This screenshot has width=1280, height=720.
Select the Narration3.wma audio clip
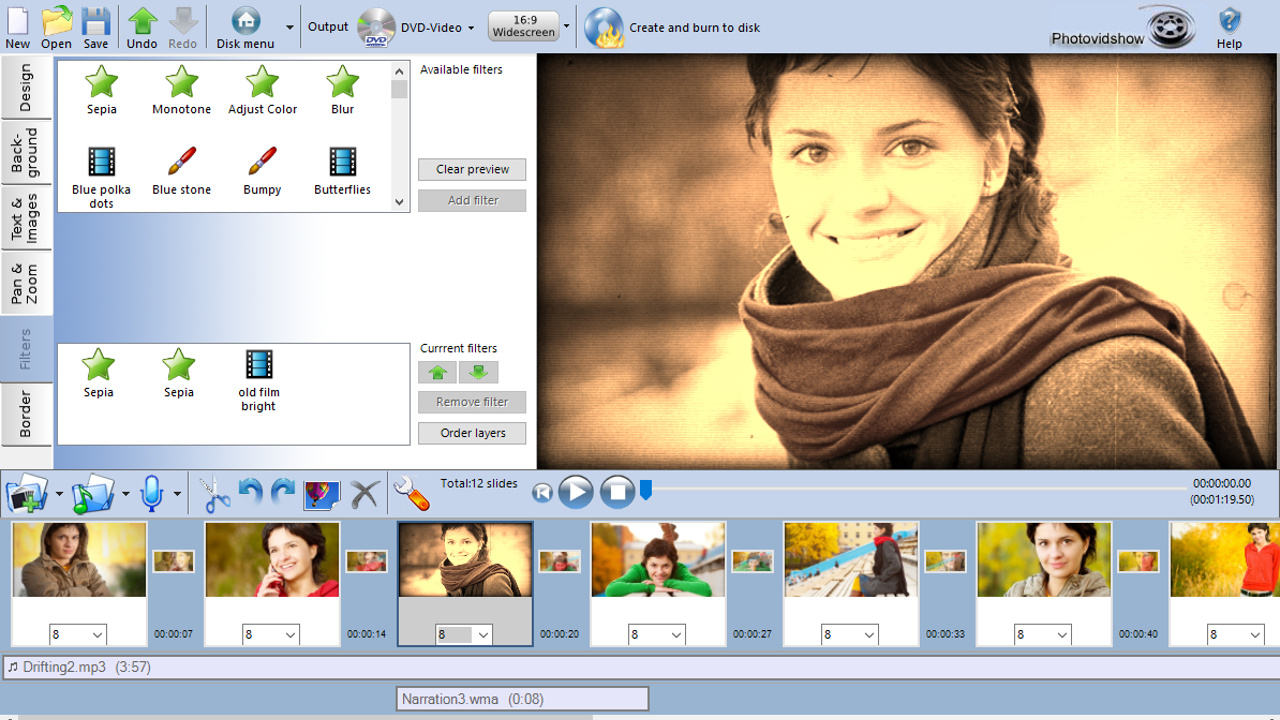tap(522, 698)
